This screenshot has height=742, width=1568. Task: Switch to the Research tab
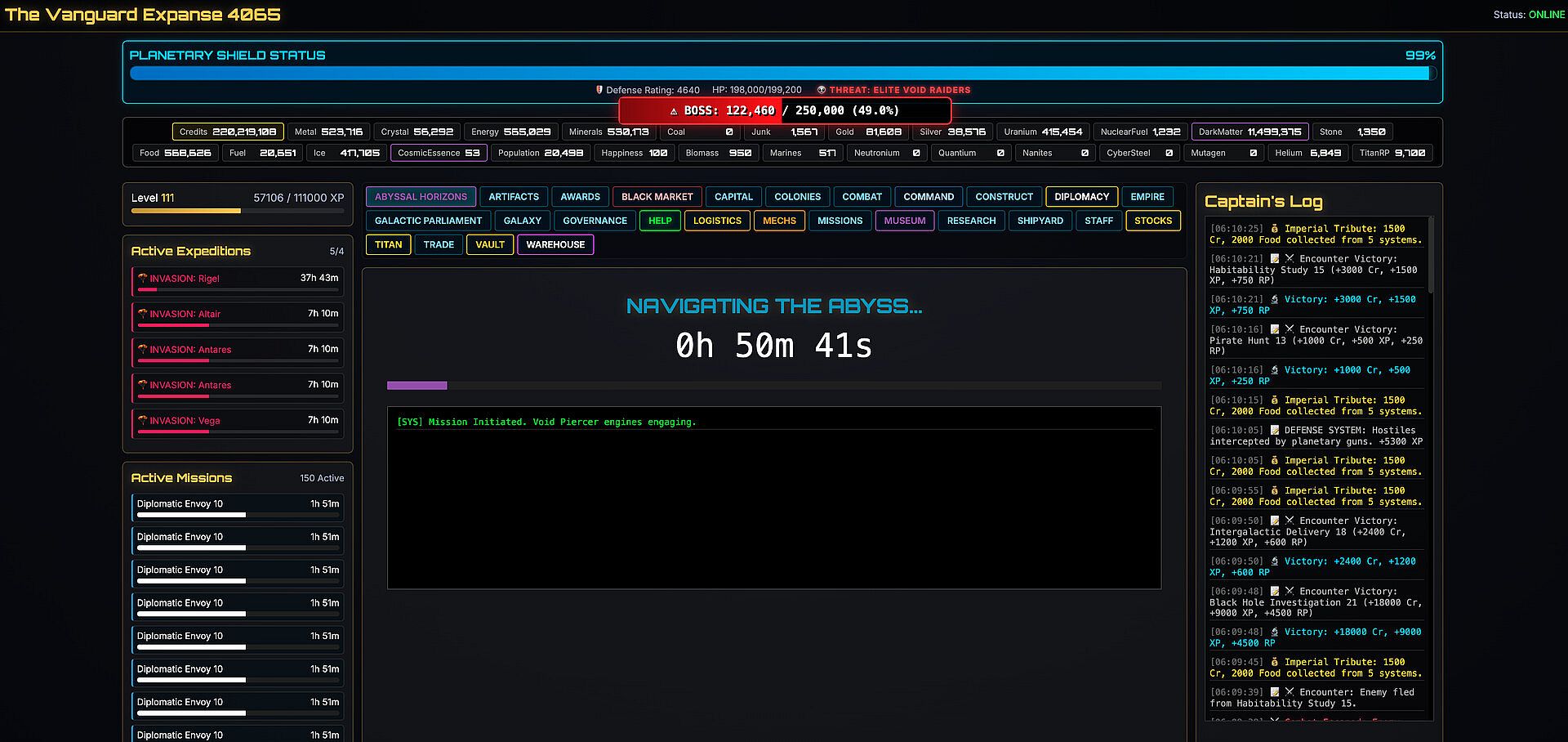(971, 221)
